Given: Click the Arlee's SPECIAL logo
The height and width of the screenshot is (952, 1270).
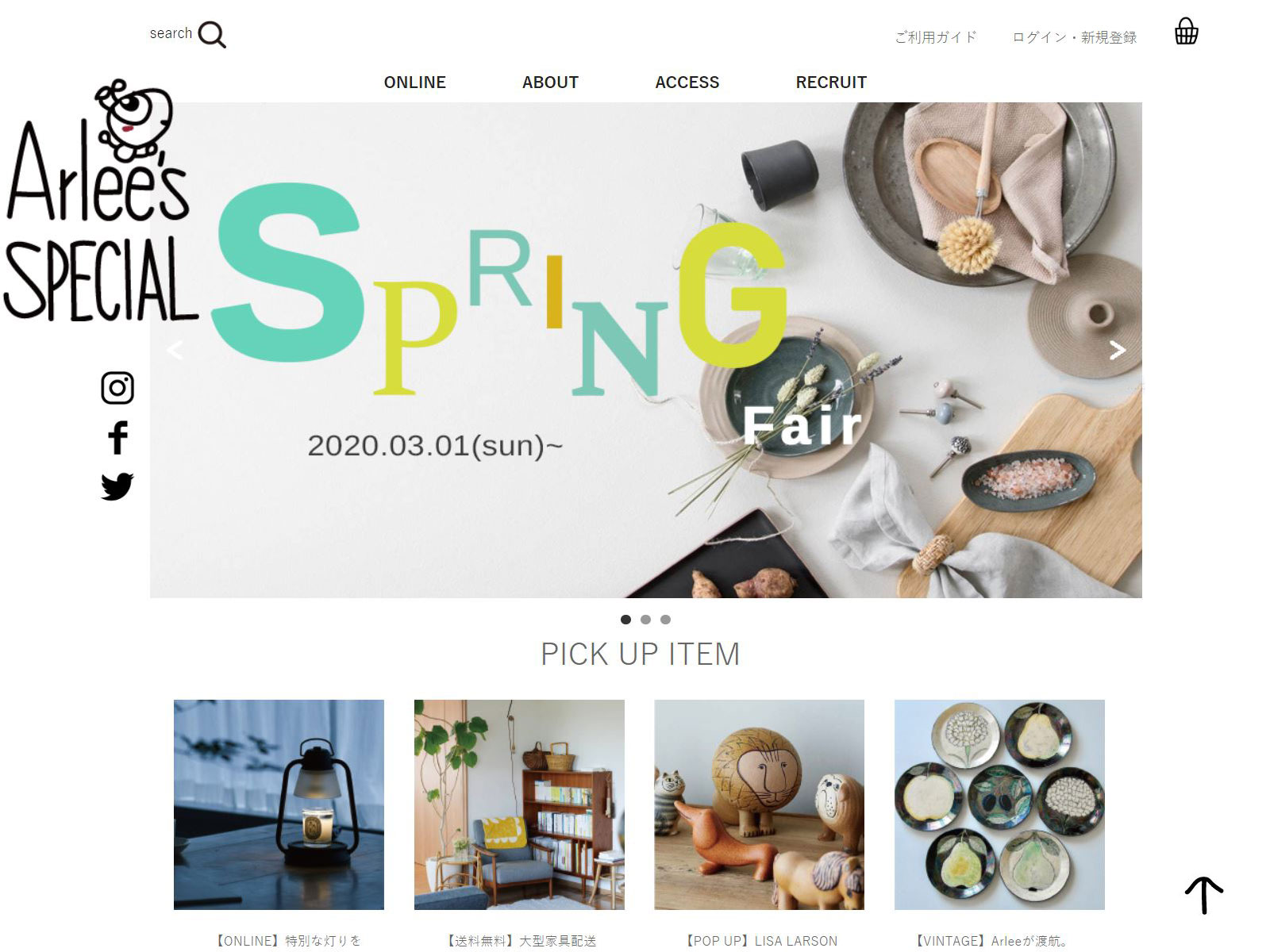Looking at the screenshot, I should tap(99, 202).
